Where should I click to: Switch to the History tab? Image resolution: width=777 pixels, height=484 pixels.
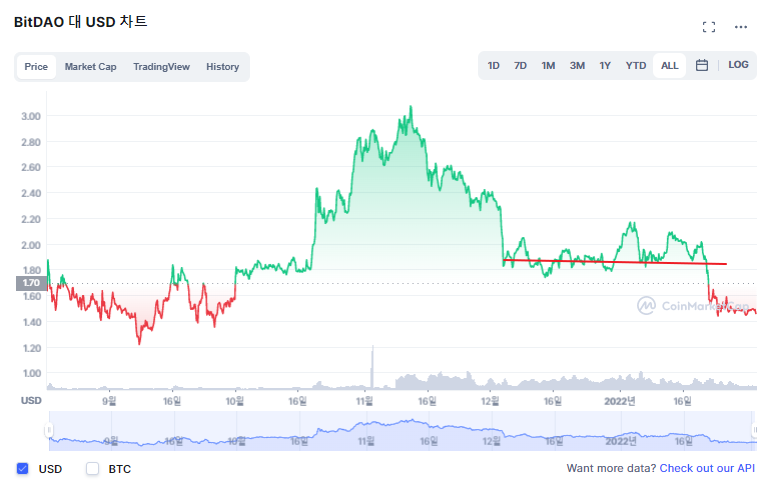[222, 66]
